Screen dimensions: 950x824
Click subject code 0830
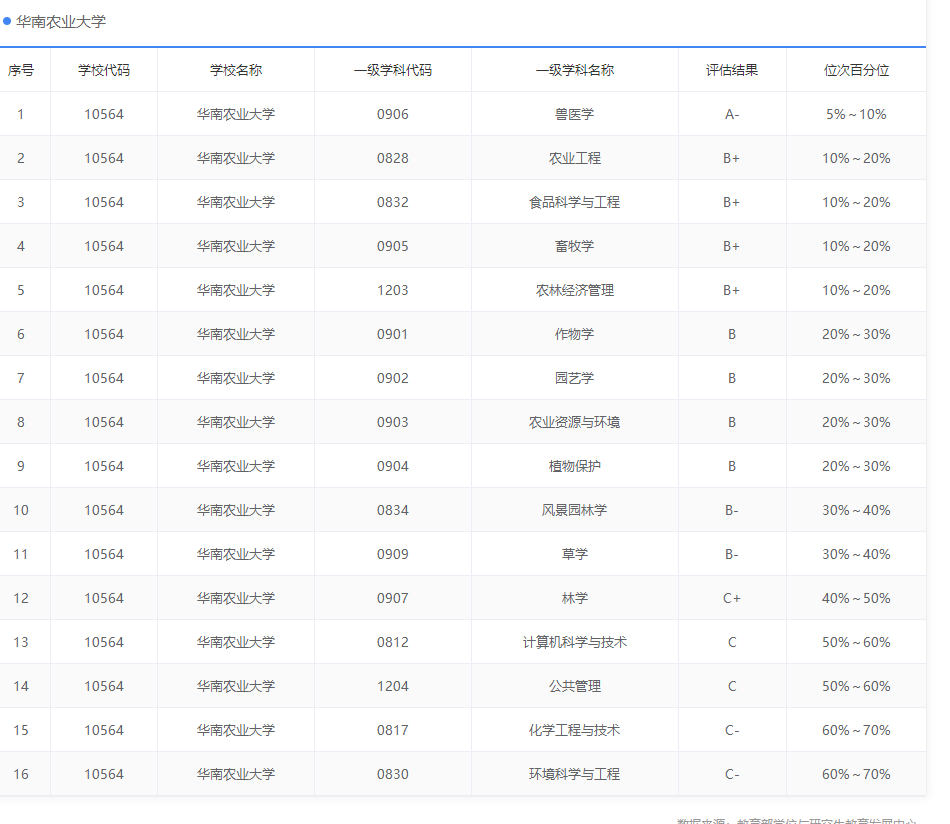point(393,774)
